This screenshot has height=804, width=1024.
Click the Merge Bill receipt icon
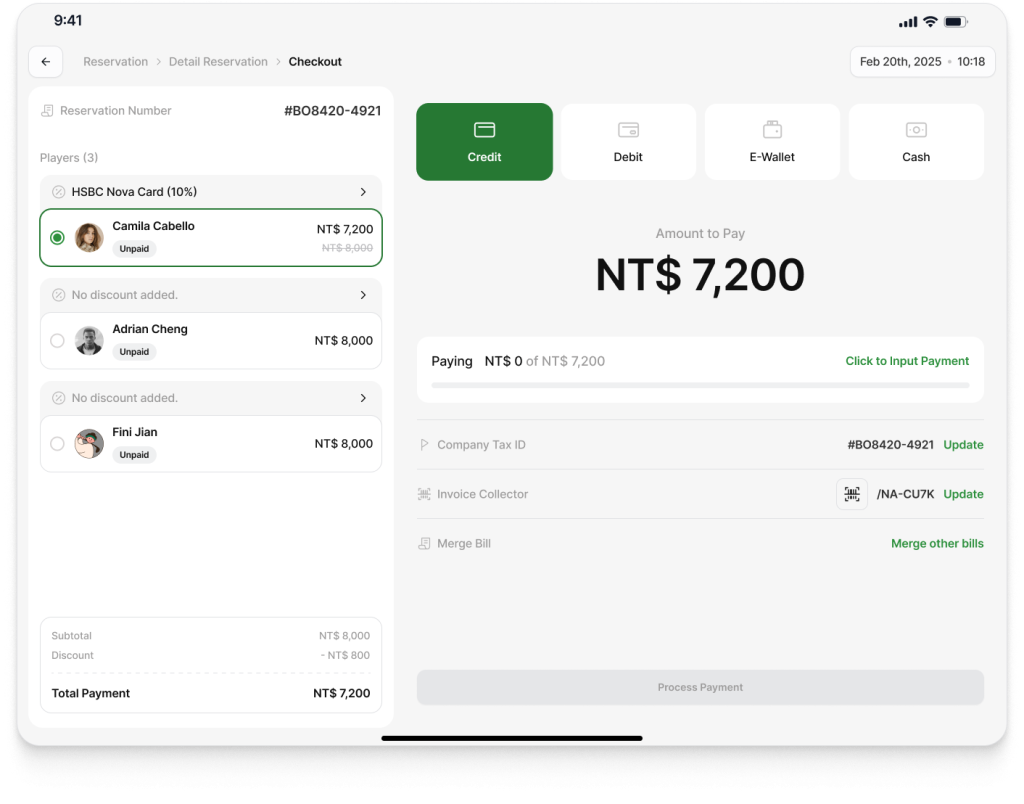click(x=424, y=543)
